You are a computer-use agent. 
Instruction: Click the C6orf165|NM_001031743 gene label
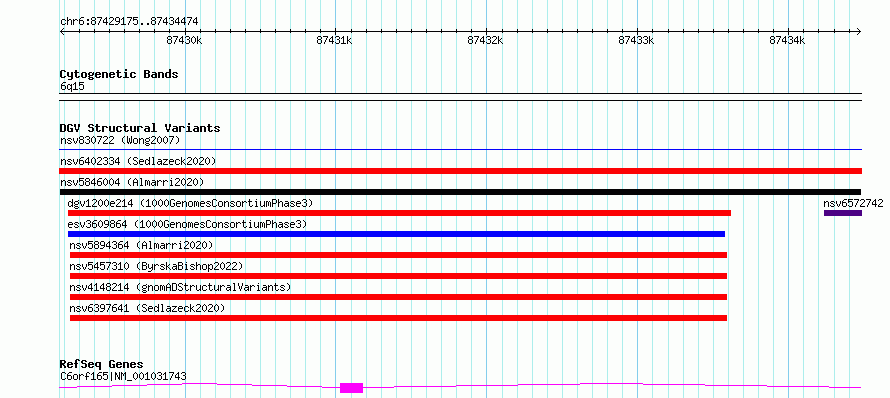point(123,376)
